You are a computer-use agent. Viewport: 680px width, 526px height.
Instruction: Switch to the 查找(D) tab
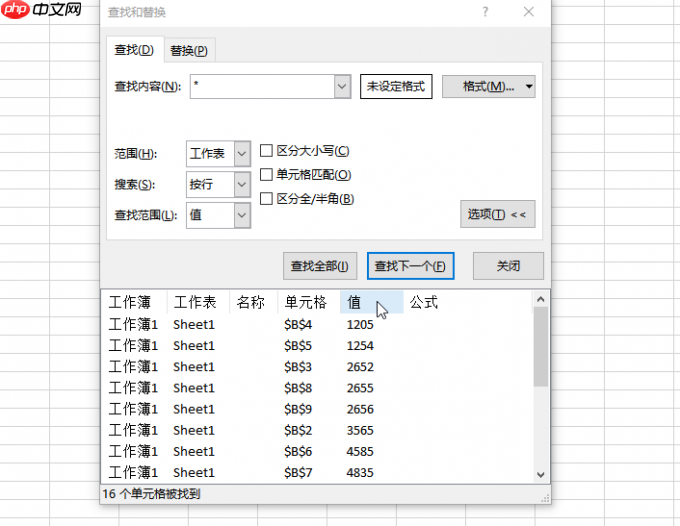pyautogui.click(x=134, y=50)
